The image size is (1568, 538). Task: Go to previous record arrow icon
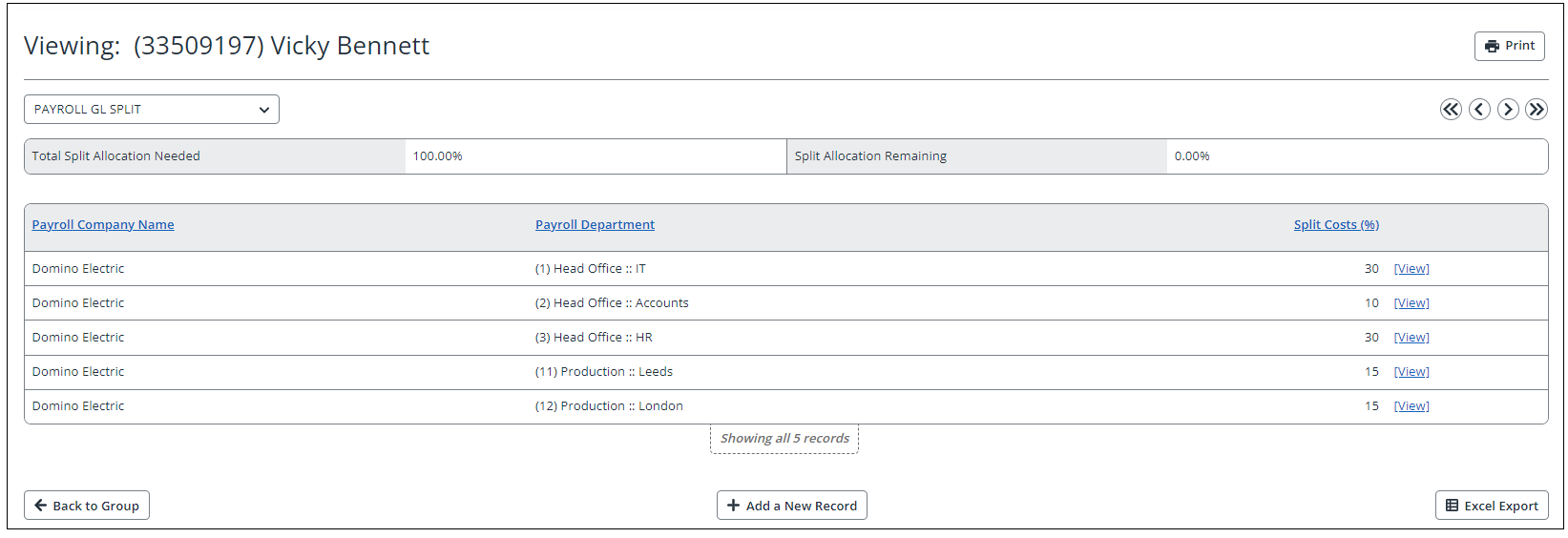click(x=1479, y=110)
